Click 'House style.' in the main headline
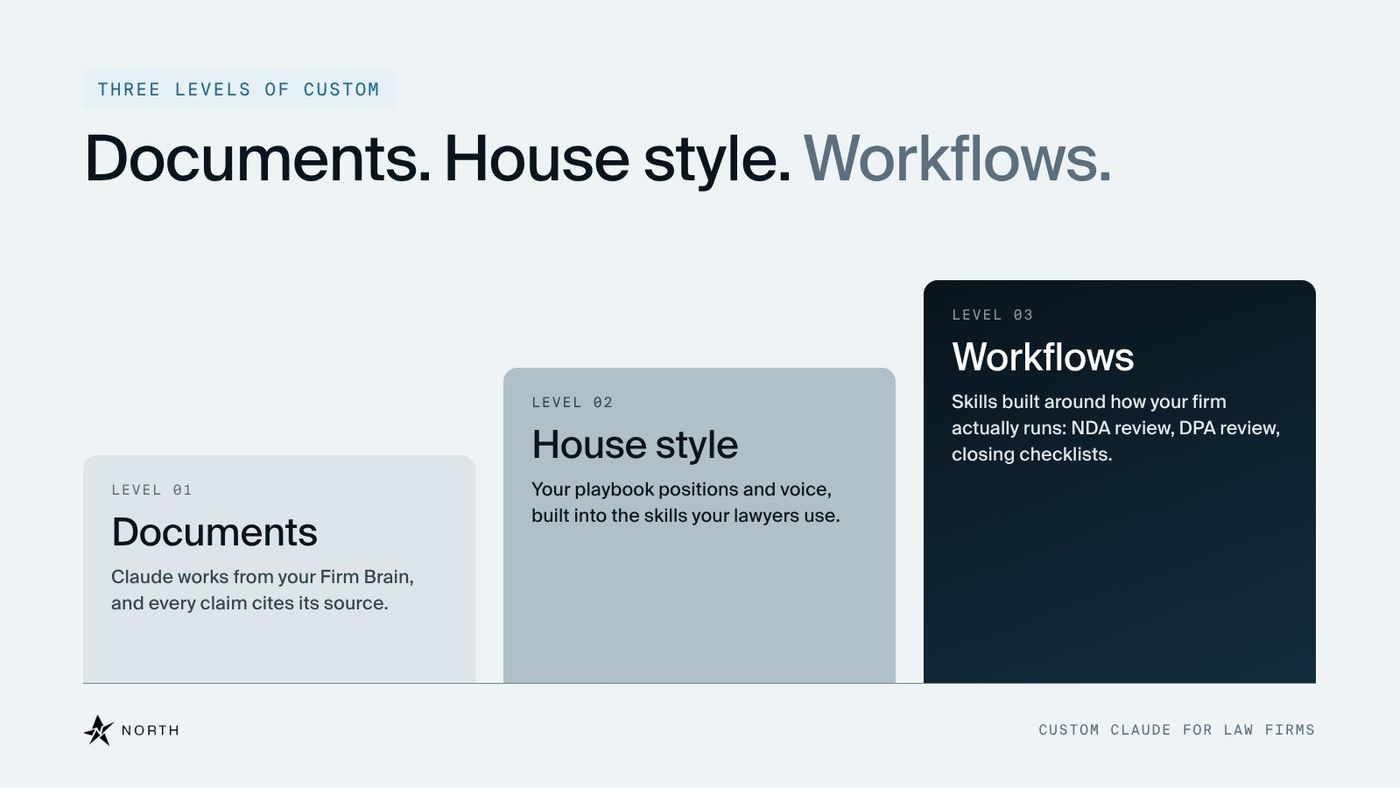The width and height of the screenshot is (1400, 788). 617,158
